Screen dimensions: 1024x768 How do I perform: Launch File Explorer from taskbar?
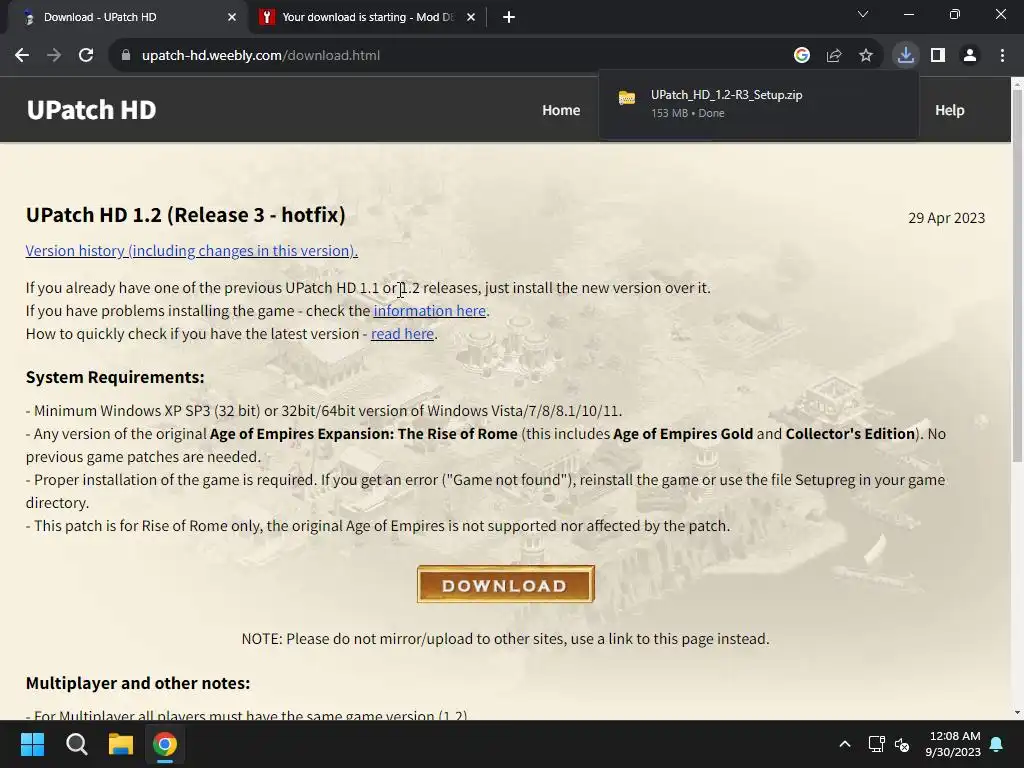[121, 744]
